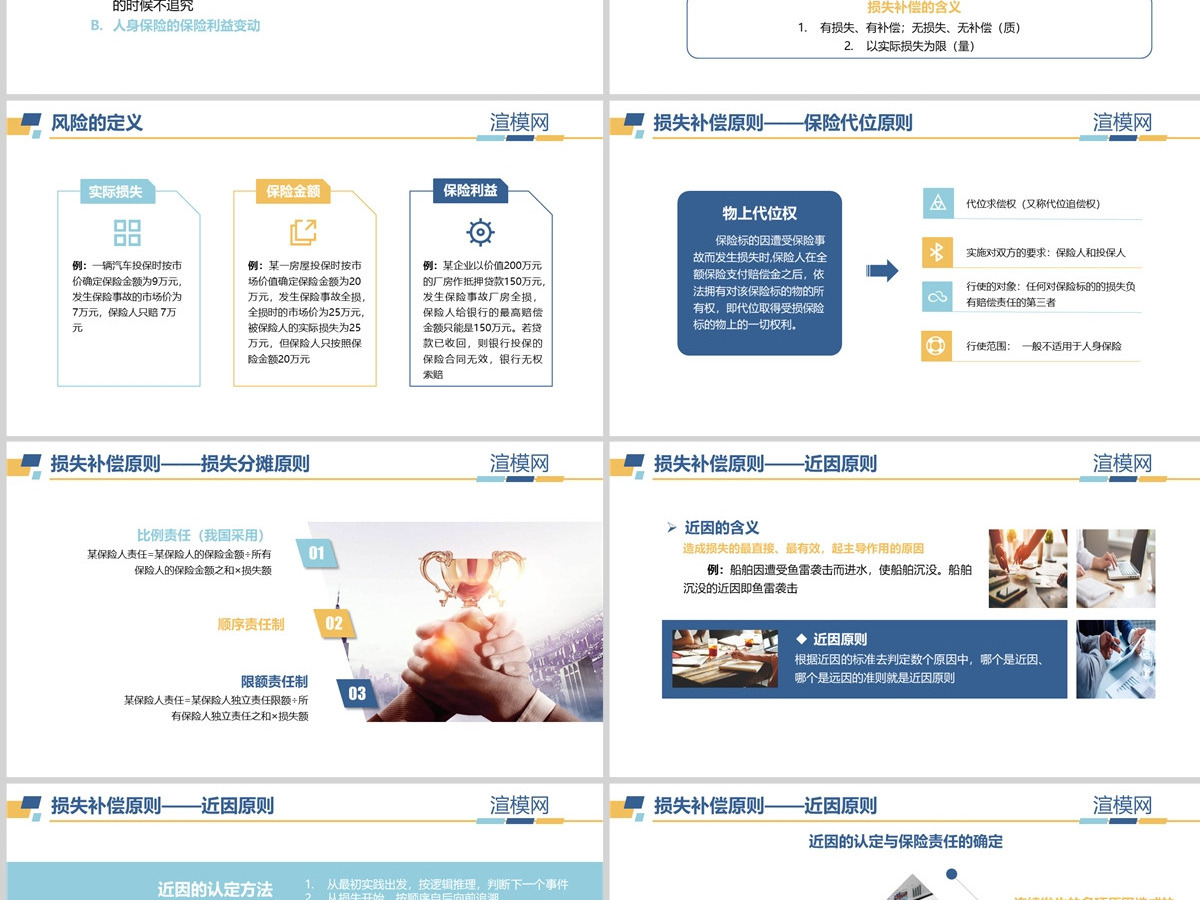Image resolution: width=1200 pixels, height=900 pixels.
Task: Select the 实际损失 card label
Action: click(x=116, y=192)
